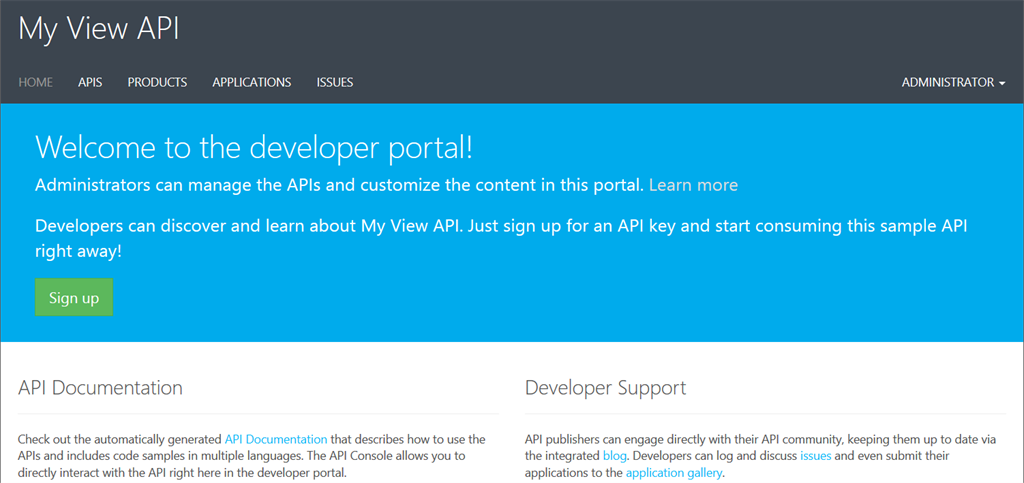Open the API Documentation link in paragraph

pos(276,439)
